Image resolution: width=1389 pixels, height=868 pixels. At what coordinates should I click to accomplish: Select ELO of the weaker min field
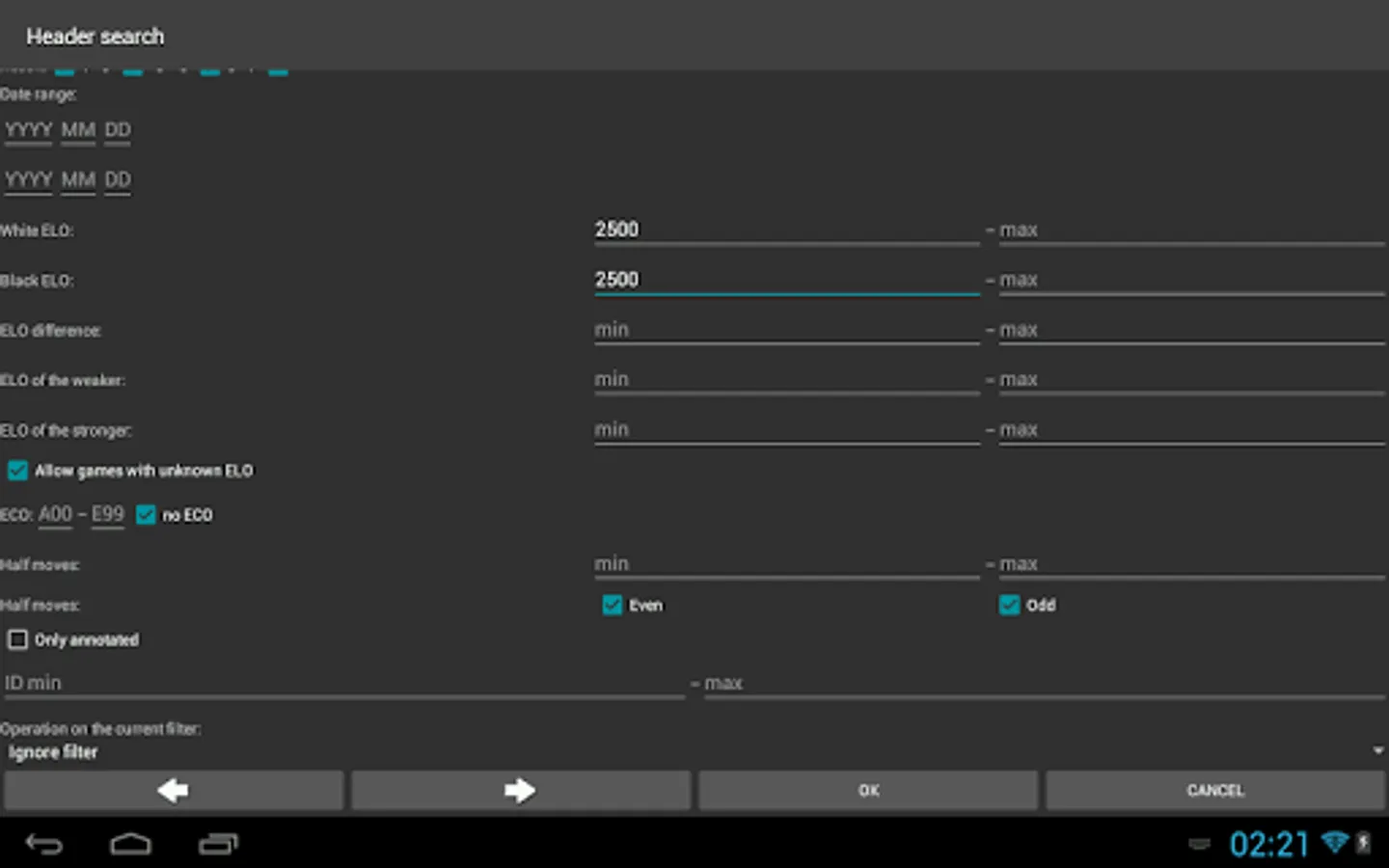(786, 380)
